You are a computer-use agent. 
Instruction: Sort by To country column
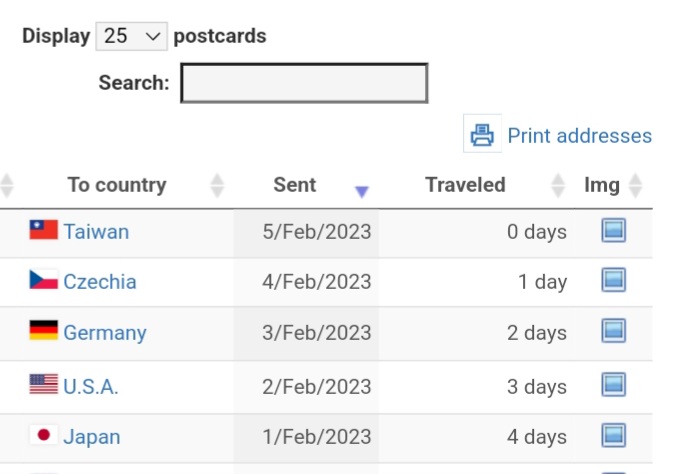[117, 185]
